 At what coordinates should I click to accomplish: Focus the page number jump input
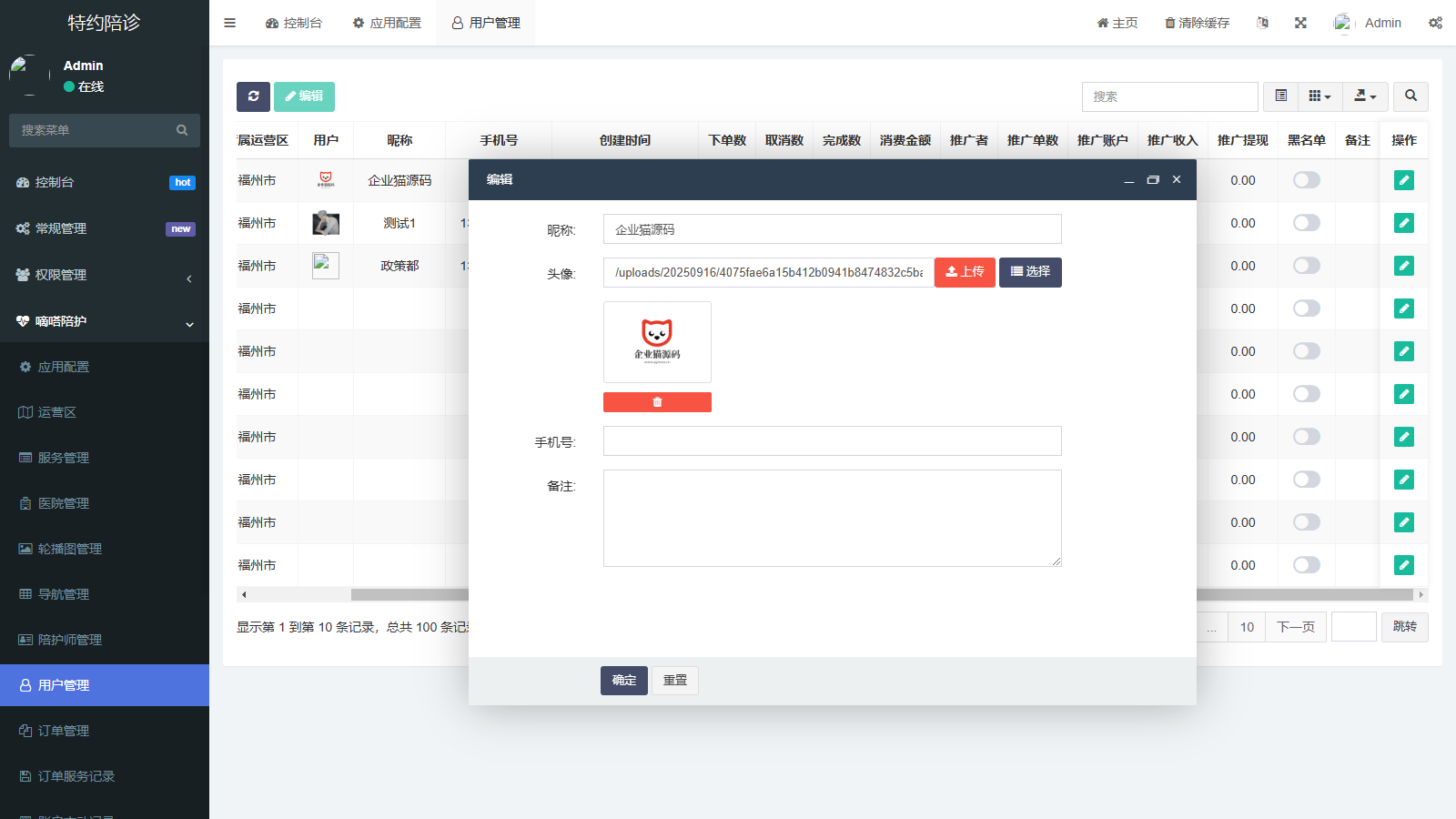click(x=1354, y=627)
